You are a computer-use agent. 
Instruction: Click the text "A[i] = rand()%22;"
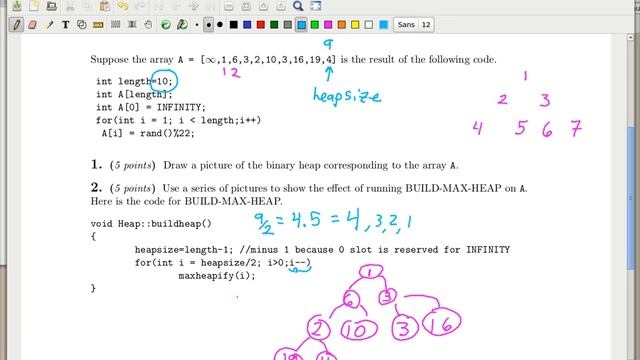click(148, 133)
